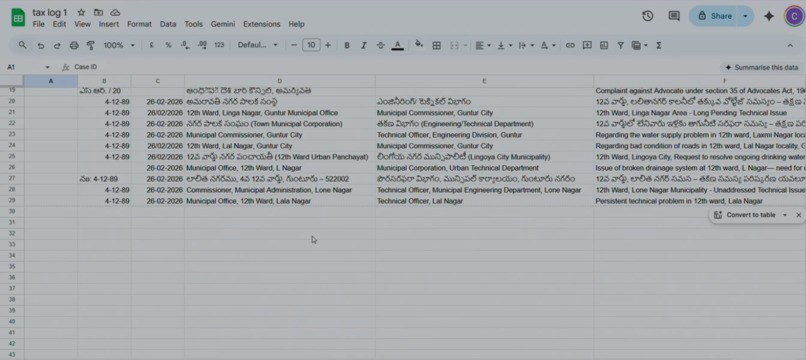
Task: Open the Share options dropdown arrow
Action: (745, 16)
